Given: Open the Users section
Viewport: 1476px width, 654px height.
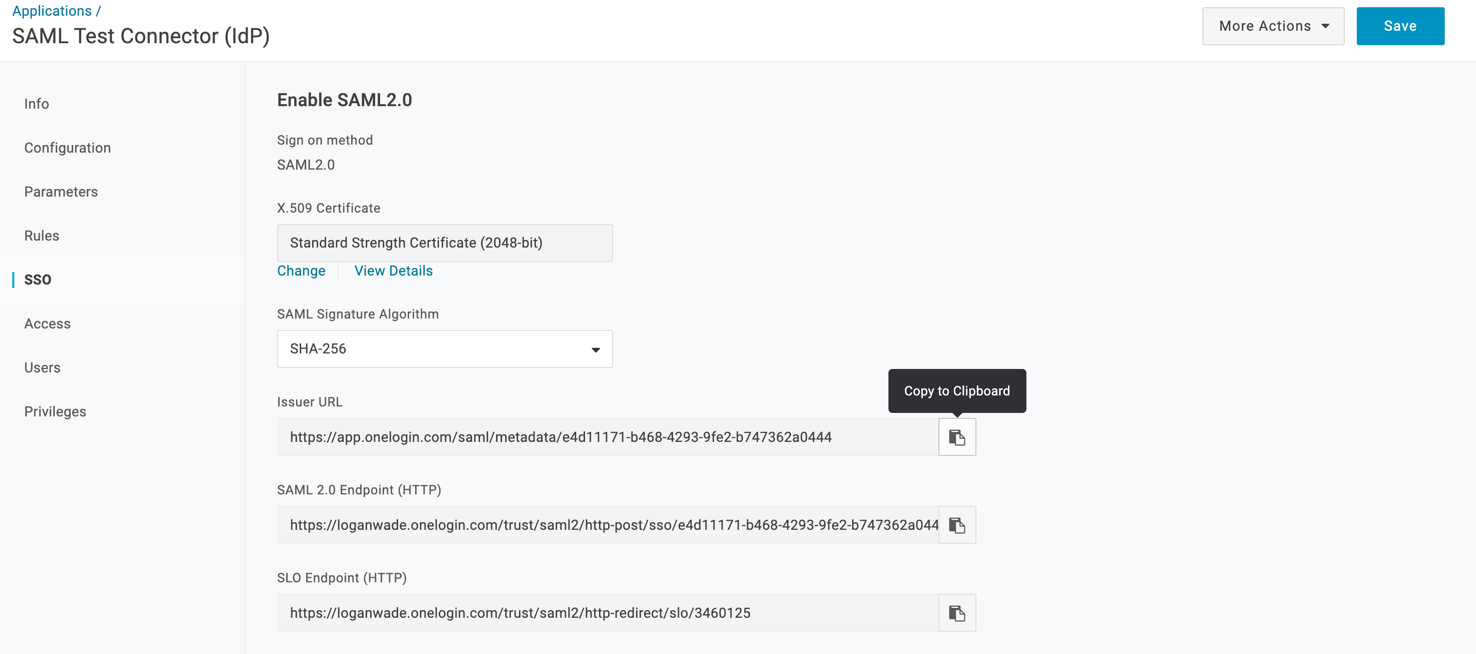Looking at the screenshot, I should coord(42,367).
